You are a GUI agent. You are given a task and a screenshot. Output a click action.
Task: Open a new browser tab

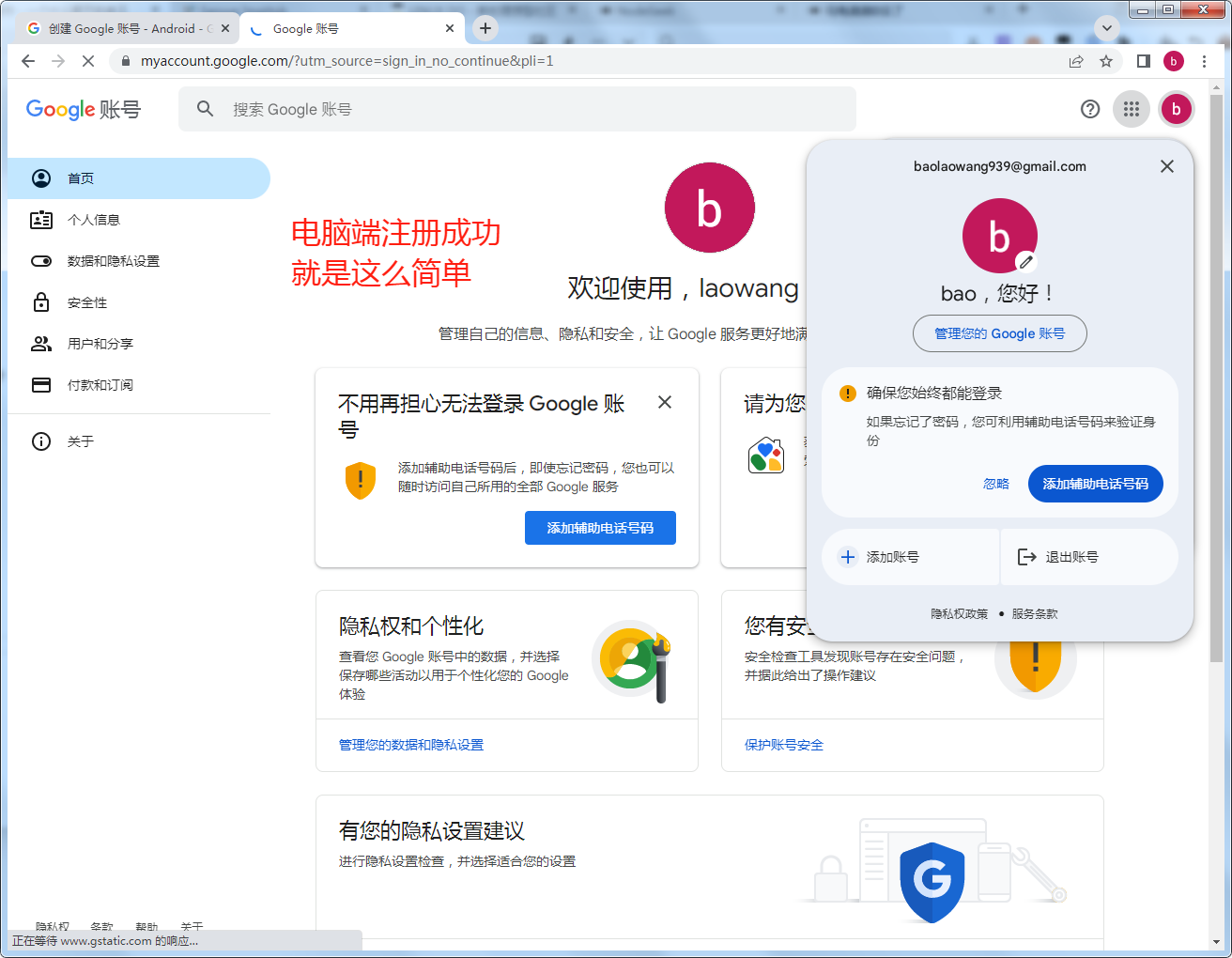(485, 28)
